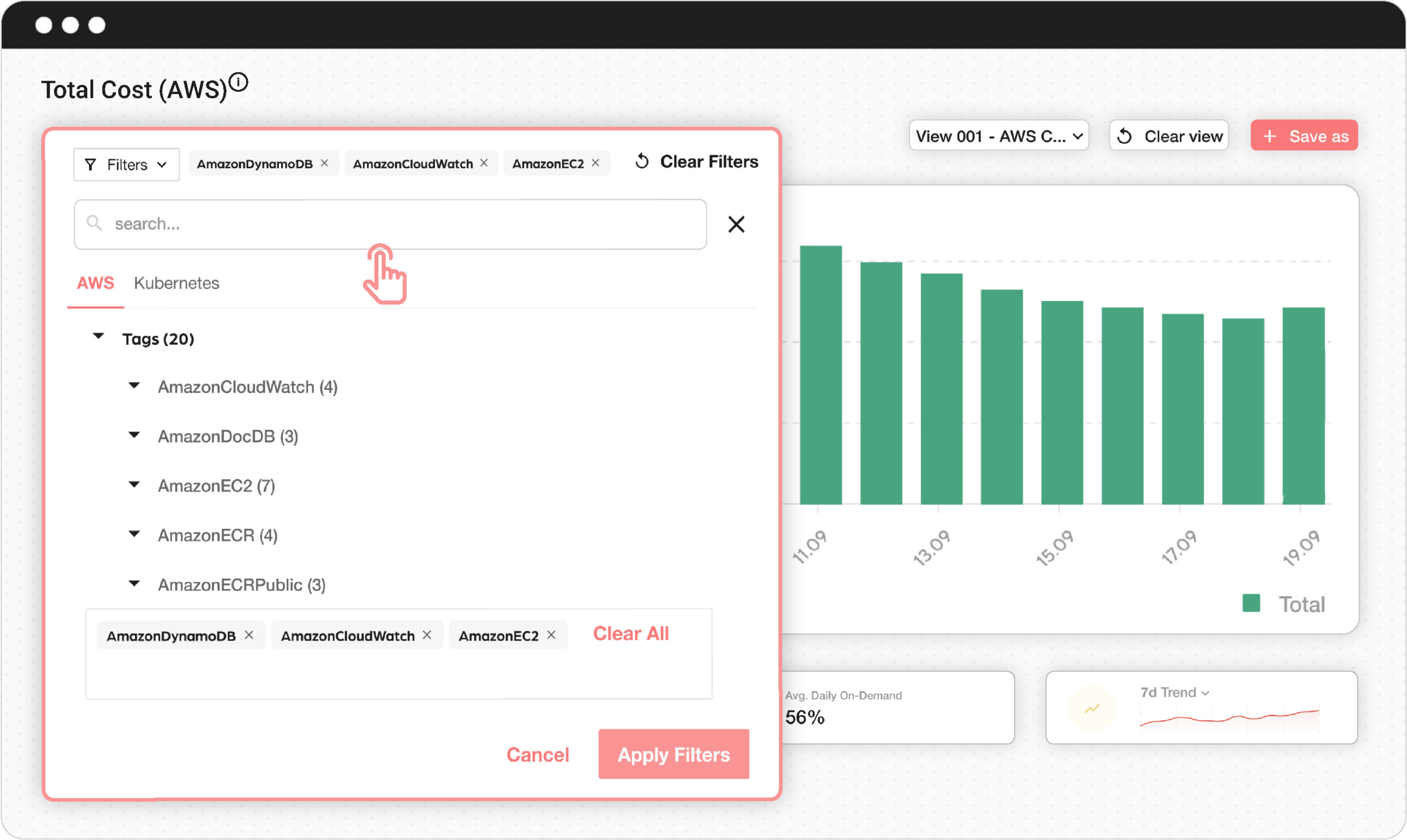The image size is (1407, 840).
Task: Click the Save as button
Action: (x=1304, y=136)
